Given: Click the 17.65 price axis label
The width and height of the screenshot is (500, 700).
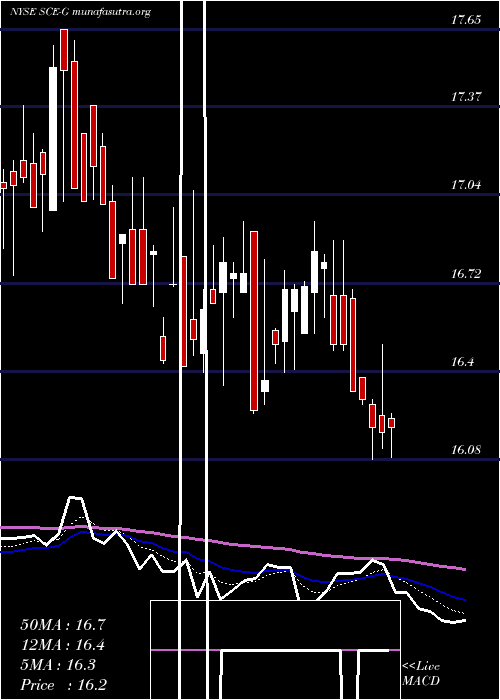Looking at the screenshot, I should [x=466, y=20].
